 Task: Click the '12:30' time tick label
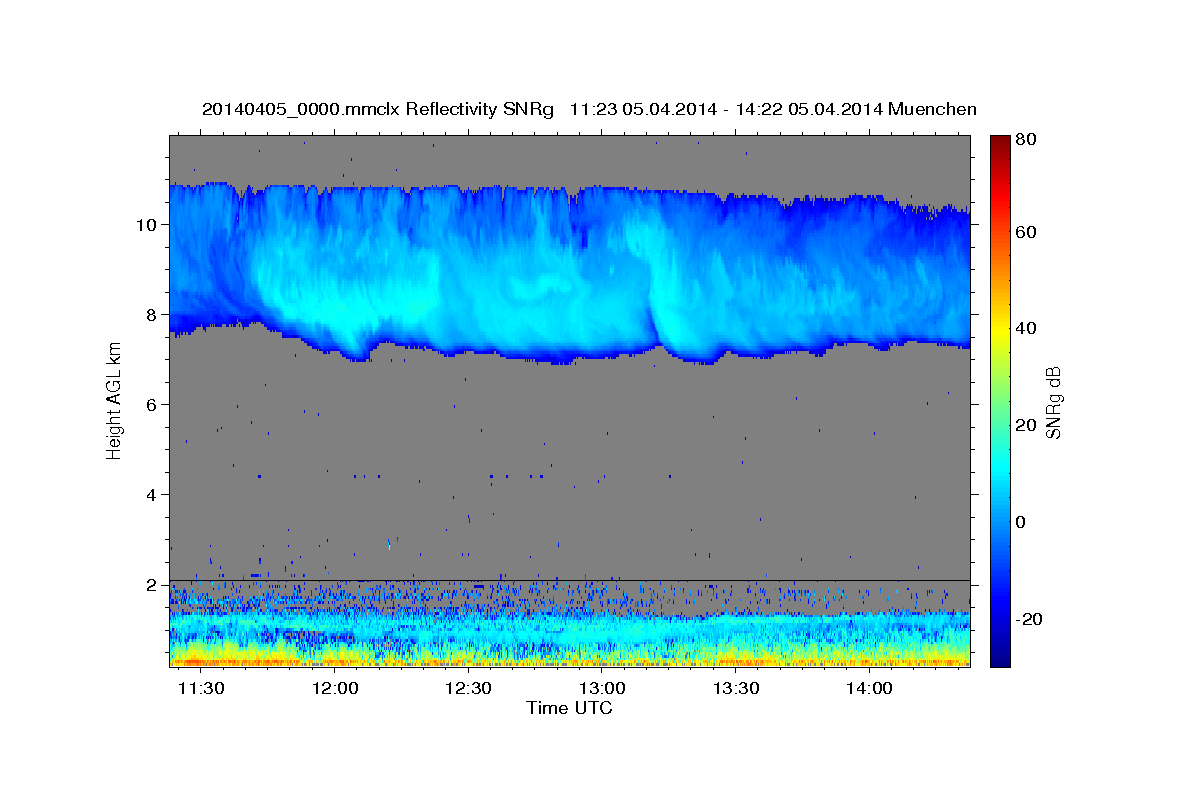click(468, 689)
